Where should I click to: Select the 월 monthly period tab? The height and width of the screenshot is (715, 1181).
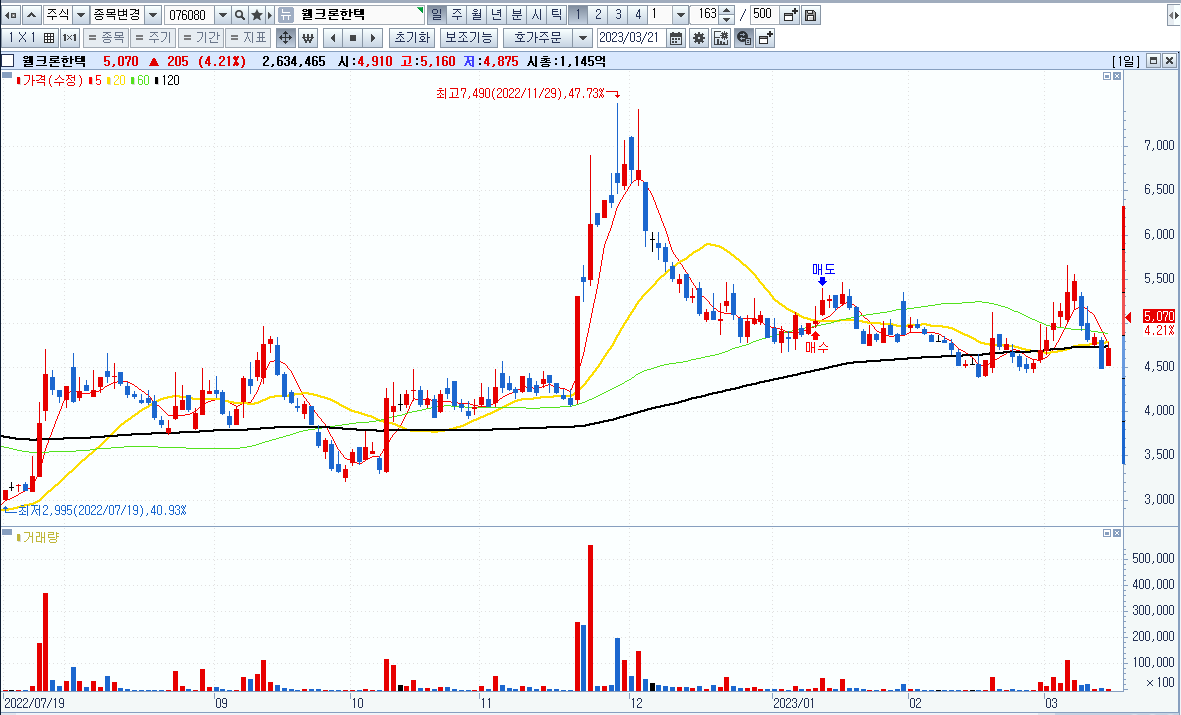pos(476,14)
